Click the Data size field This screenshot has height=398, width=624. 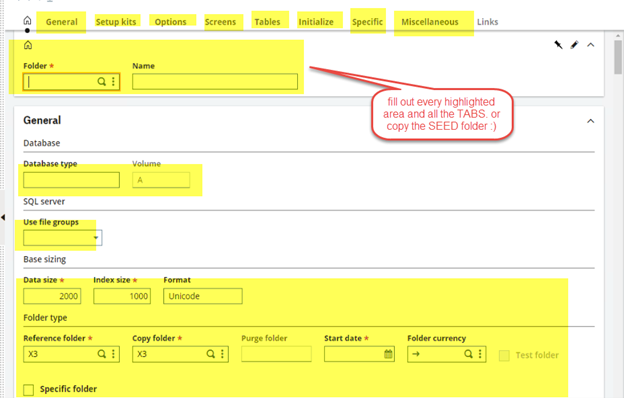pyautogui.click(x=52, y=296)
